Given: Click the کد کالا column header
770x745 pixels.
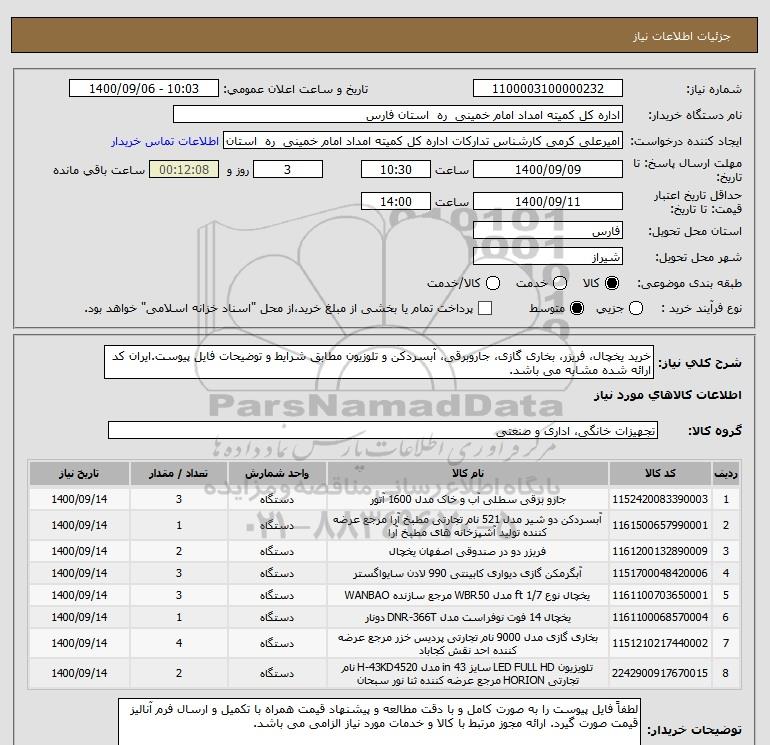Looking at the screenshot, I should [660, 473].
